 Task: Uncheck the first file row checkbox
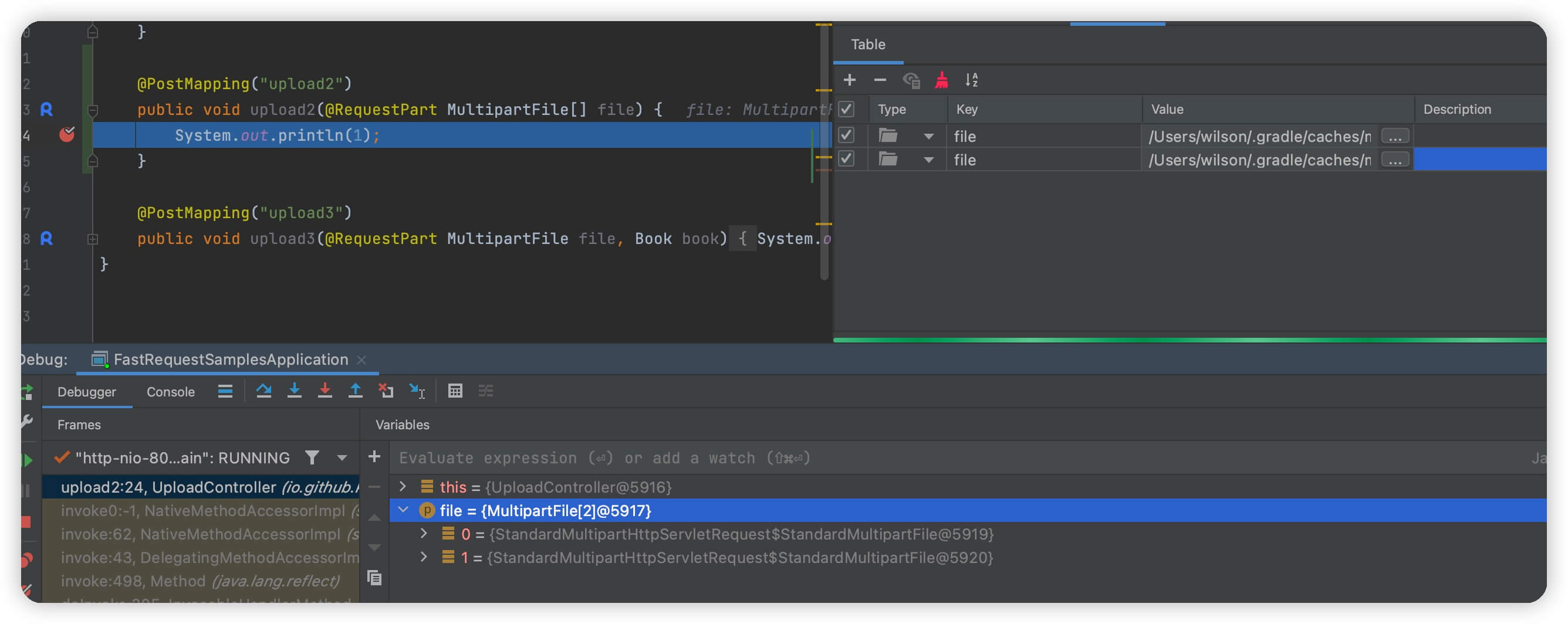click(846, 135)
